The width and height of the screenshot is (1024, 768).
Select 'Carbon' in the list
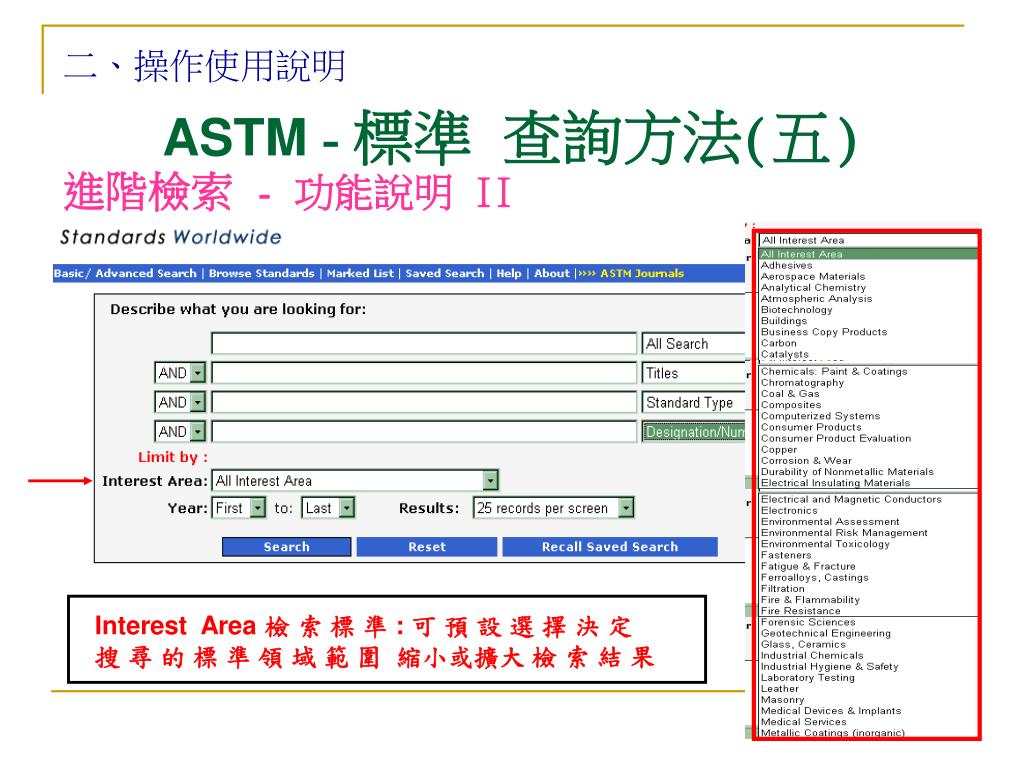(x=778, y=343)
